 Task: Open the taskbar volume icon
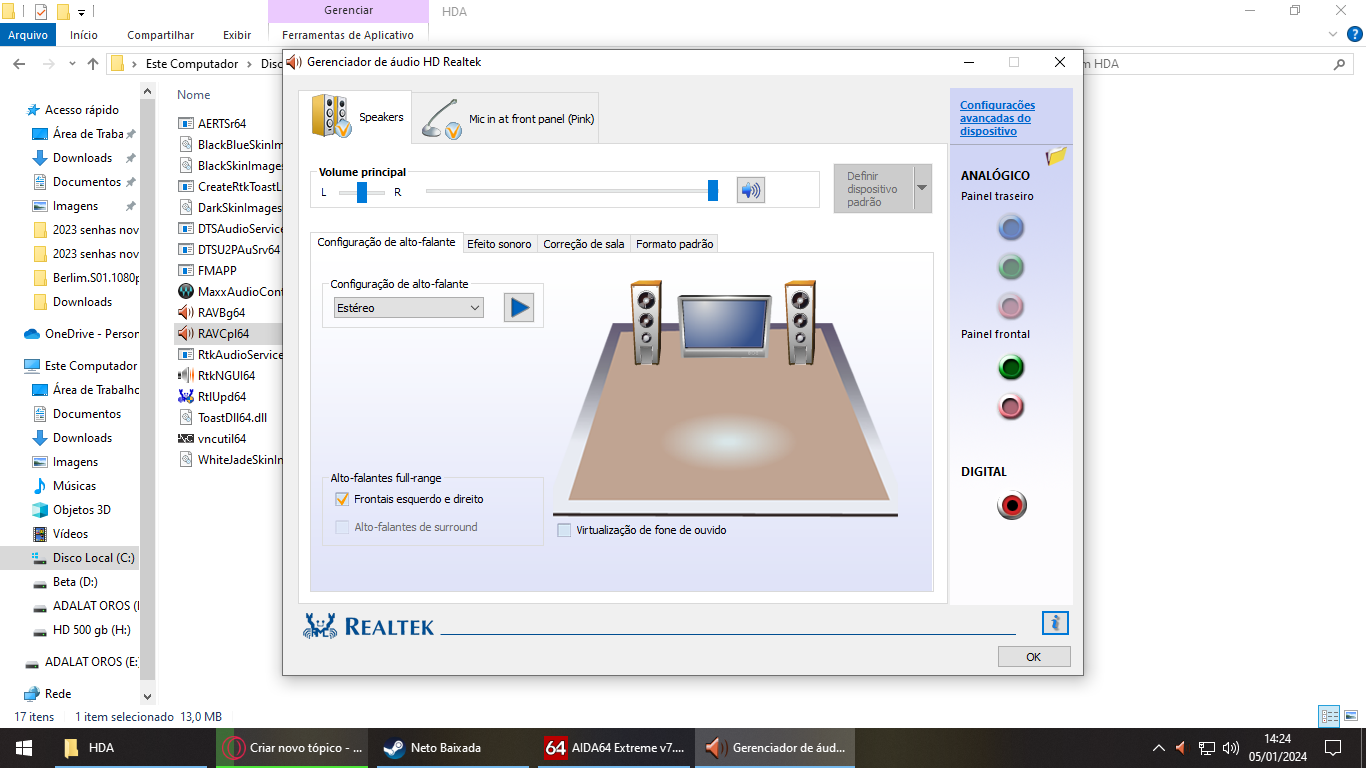pos(1230,747)
